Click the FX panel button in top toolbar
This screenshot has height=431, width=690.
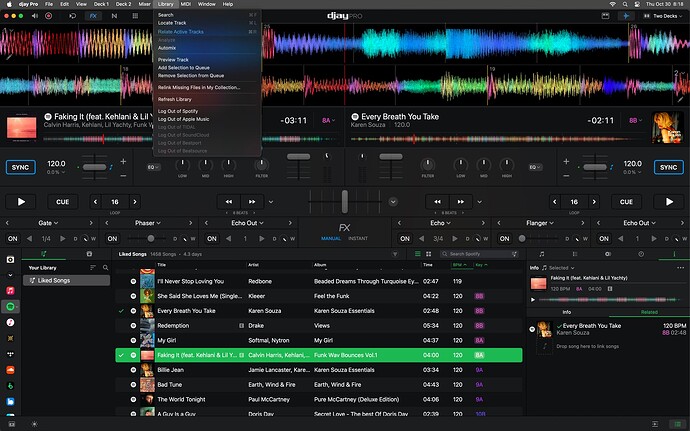coord(93,16)
